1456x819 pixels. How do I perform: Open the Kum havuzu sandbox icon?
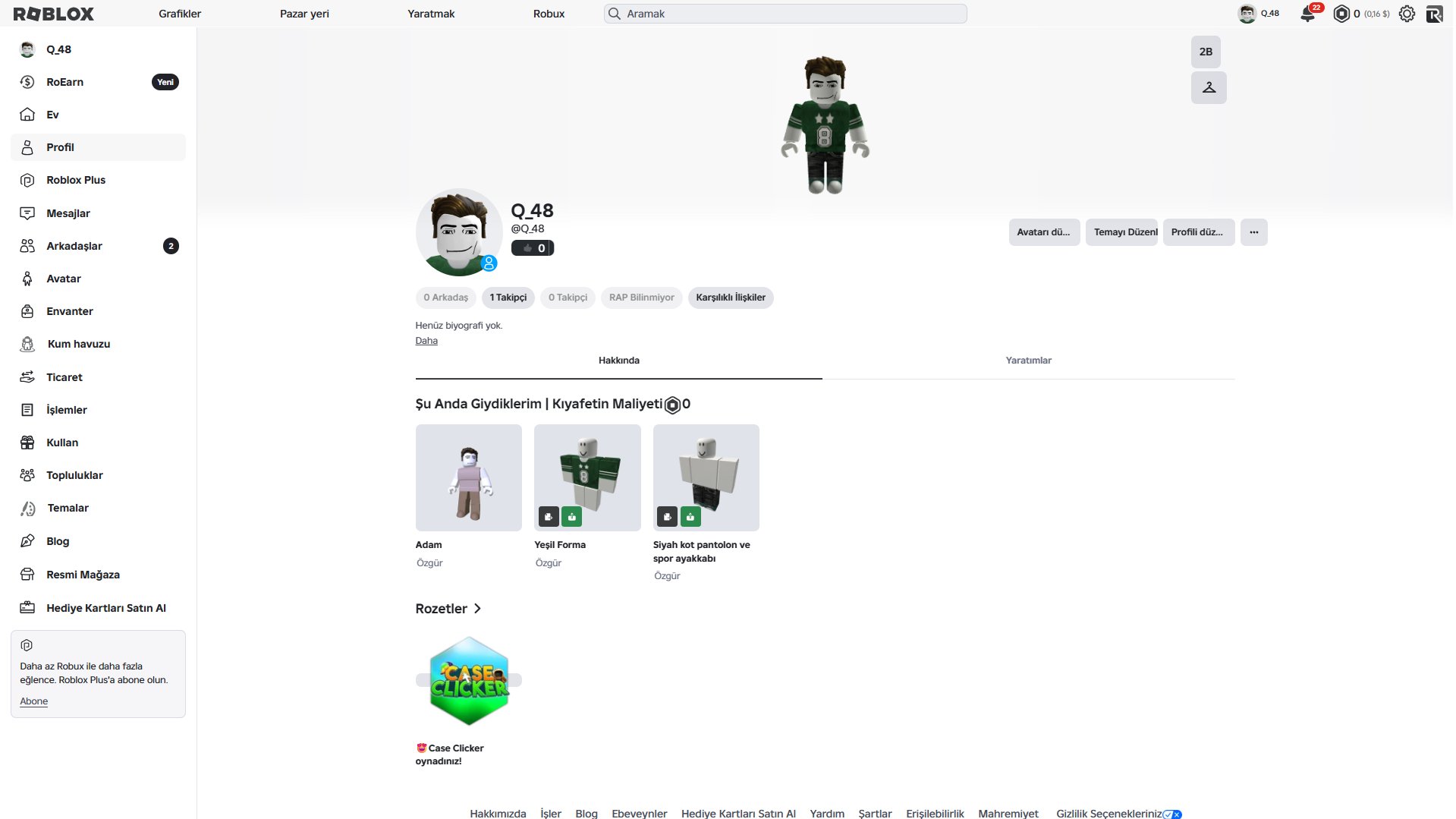click(x=27, y=344)
